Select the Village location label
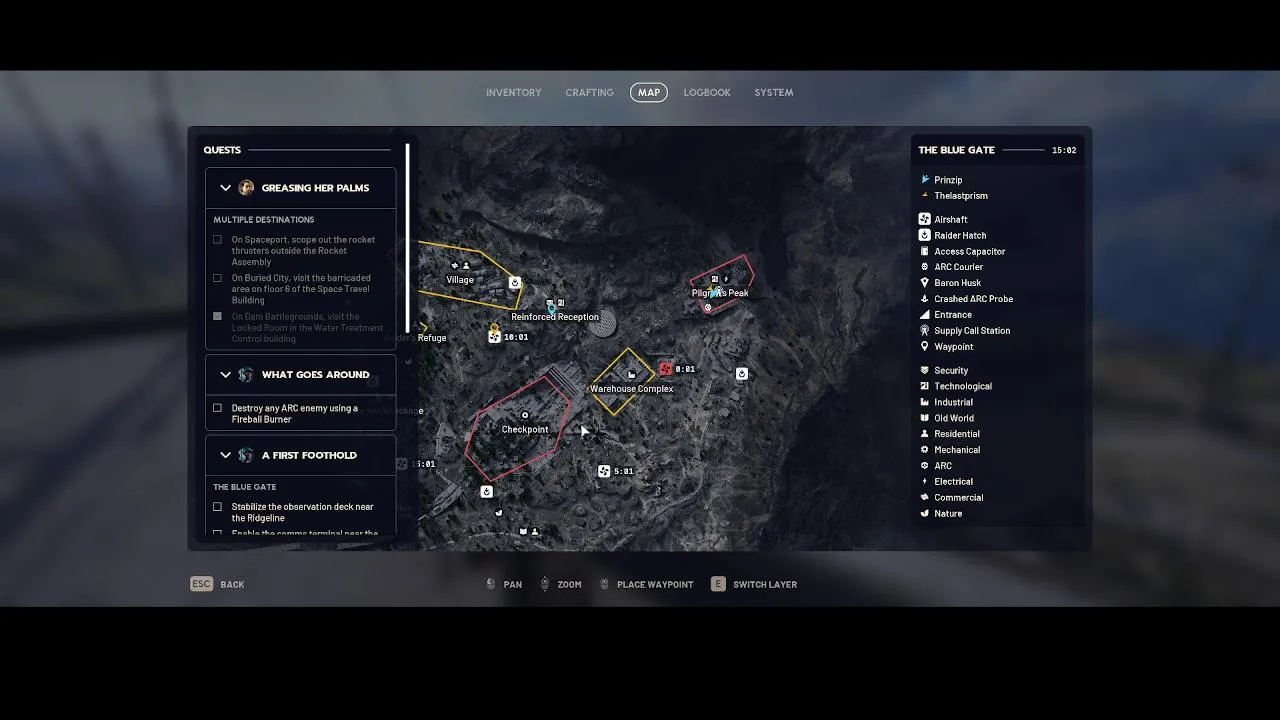This screenshot has height=720, width=1280. click(460, 280)
